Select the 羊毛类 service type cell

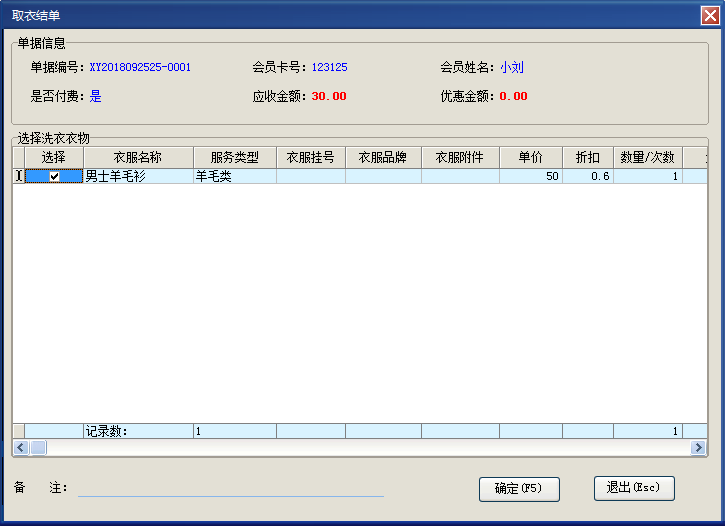pos(234,176)
